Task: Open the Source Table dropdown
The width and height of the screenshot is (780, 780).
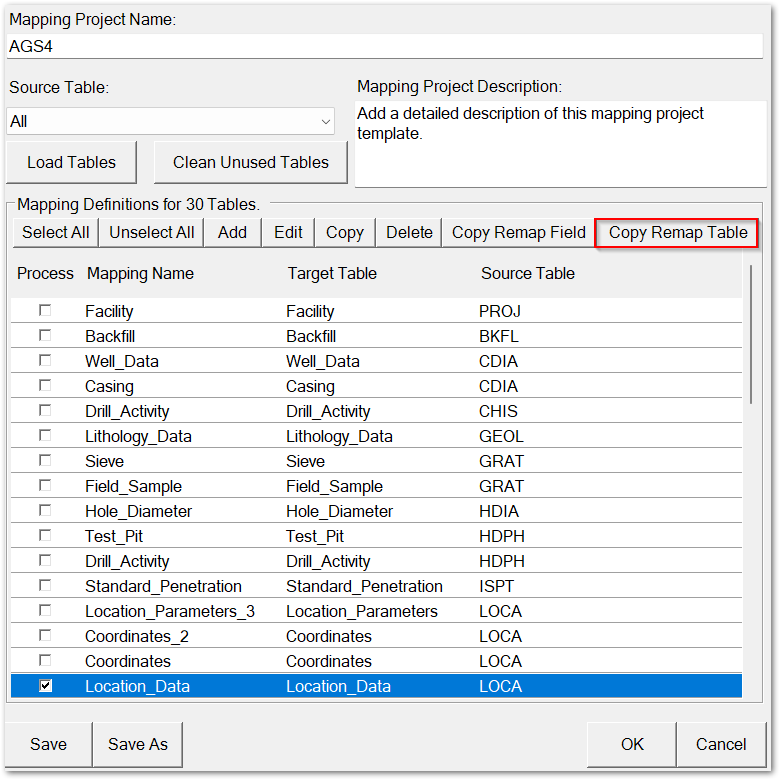Action: [325, 122]
